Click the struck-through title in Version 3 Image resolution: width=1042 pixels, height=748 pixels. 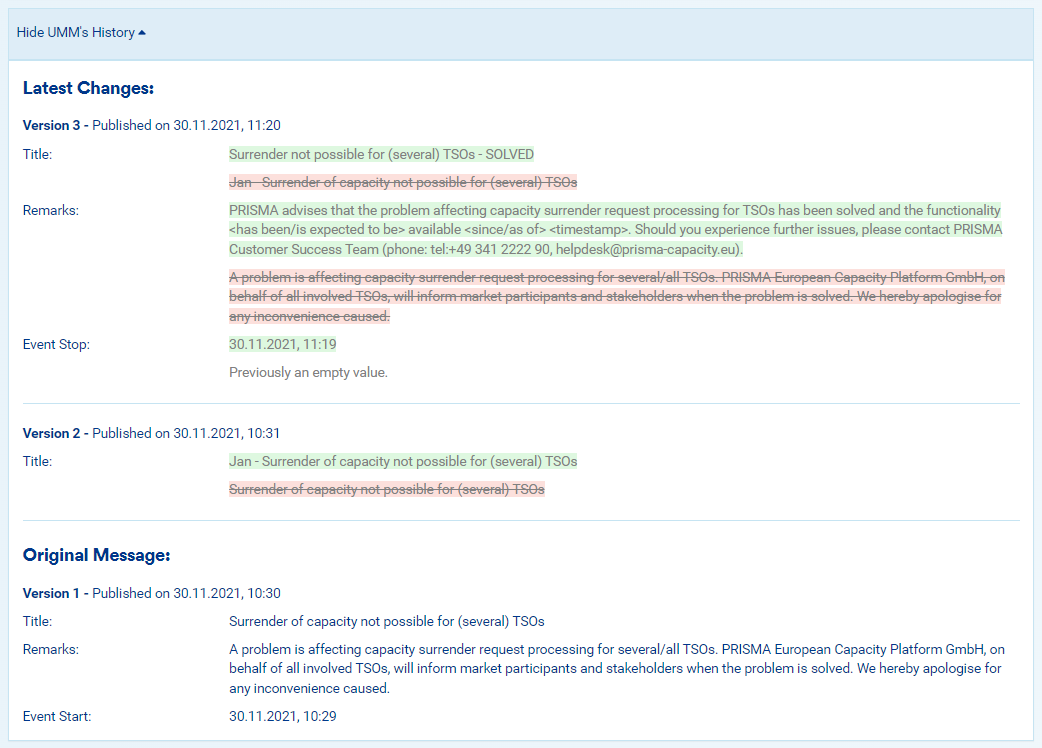402,182
